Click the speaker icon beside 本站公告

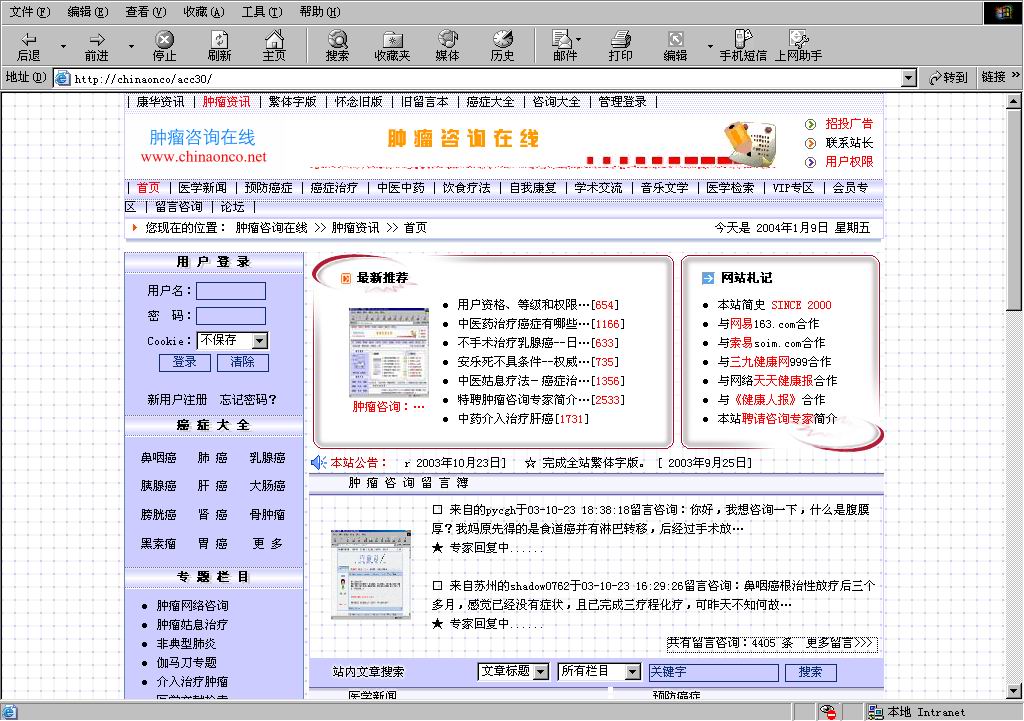click(x=318, y=463)
